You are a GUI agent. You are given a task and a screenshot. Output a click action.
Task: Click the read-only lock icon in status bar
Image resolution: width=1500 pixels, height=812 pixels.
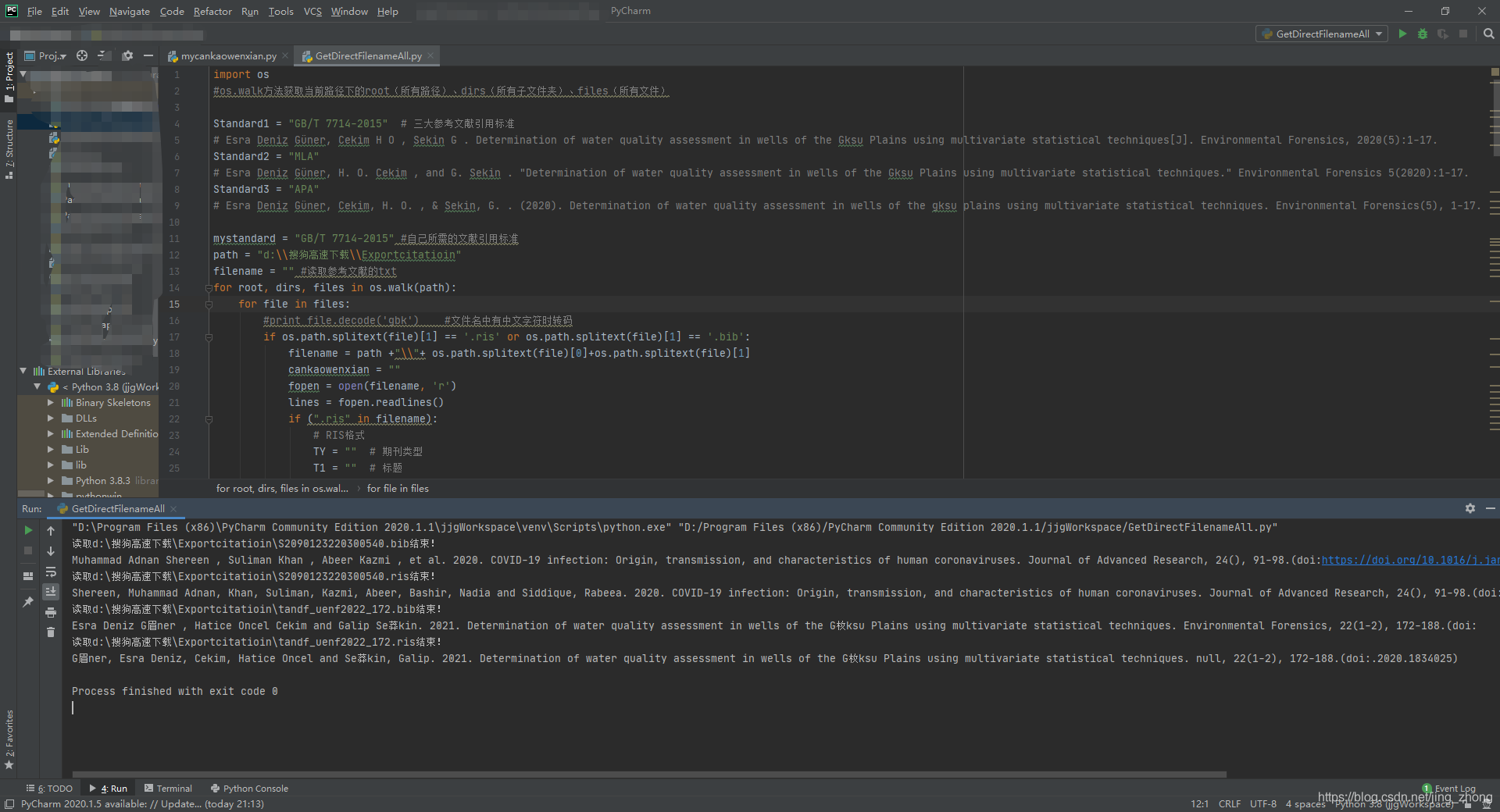pyautogui.click(x=1468, y=804)
